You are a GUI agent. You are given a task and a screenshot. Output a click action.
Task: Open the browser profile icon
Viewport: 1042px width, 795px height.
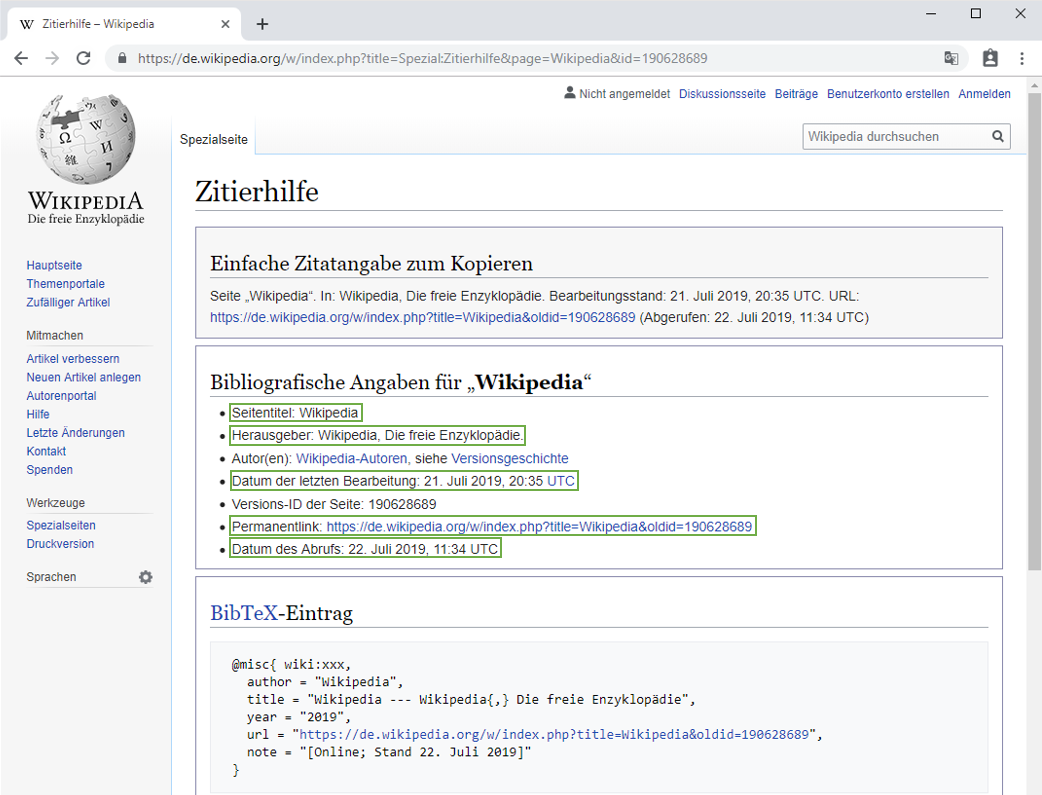pyautogui.click(x=990, y=59)
